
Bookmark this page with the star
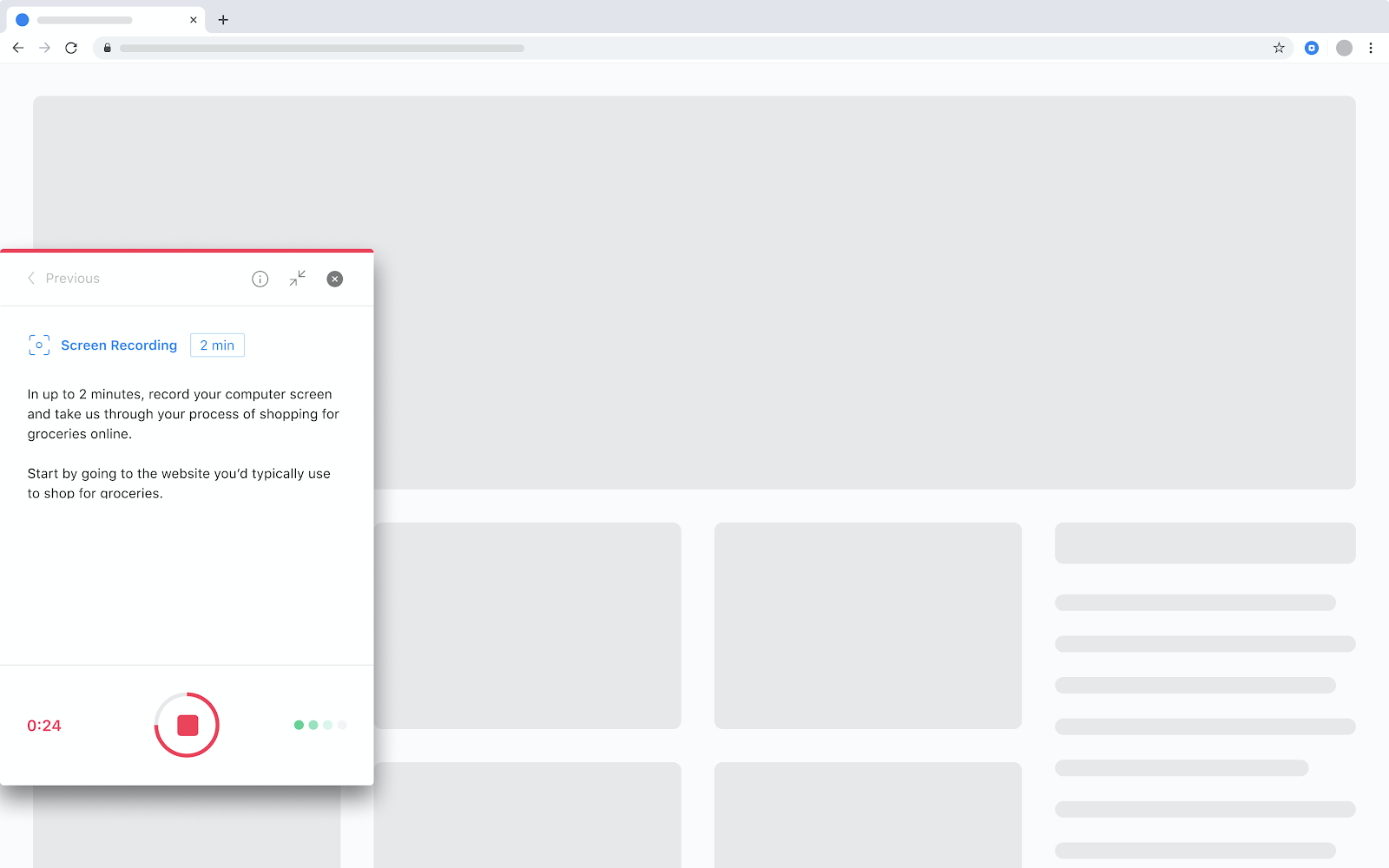[1279, 48]
